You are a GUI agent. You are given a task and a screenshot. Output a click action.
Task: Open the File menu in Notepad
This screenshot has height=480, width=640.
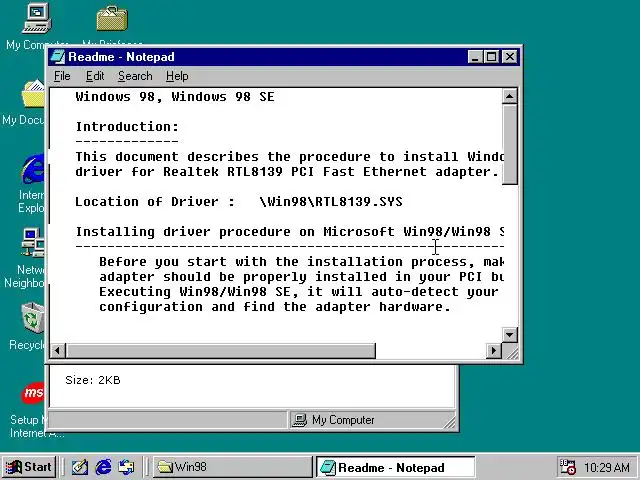pyautogui.click(x=62, y=76)
